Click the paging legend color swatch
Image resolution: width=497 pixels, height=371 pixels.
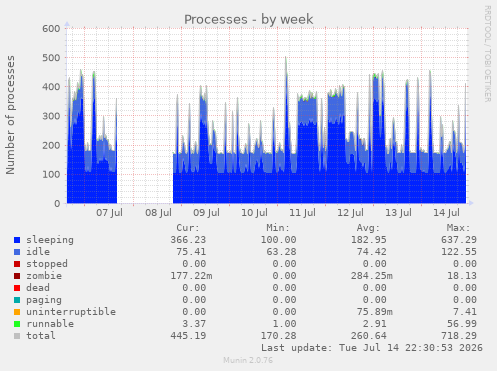(x=17, y=300)
